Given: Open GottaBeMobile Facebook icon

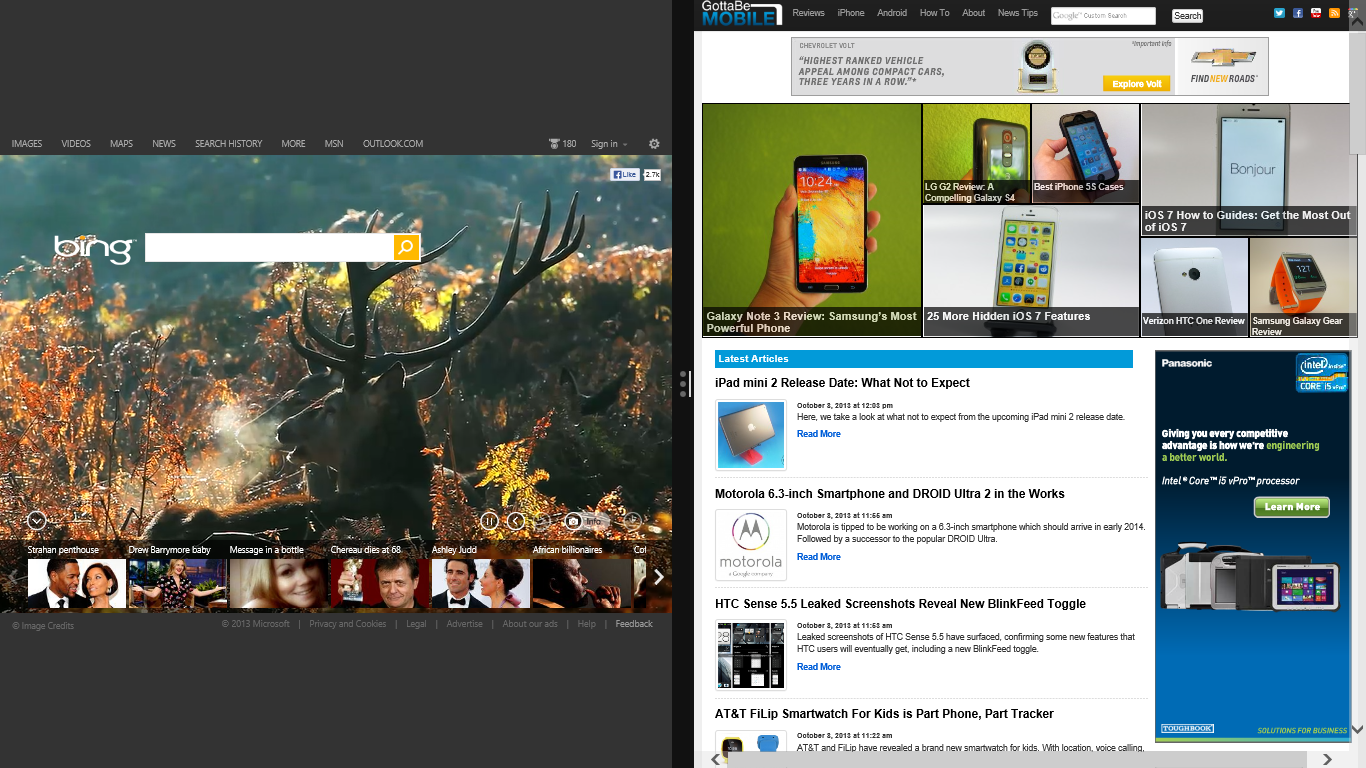Looking at the screenshot, I should [x=1298, y=13].
